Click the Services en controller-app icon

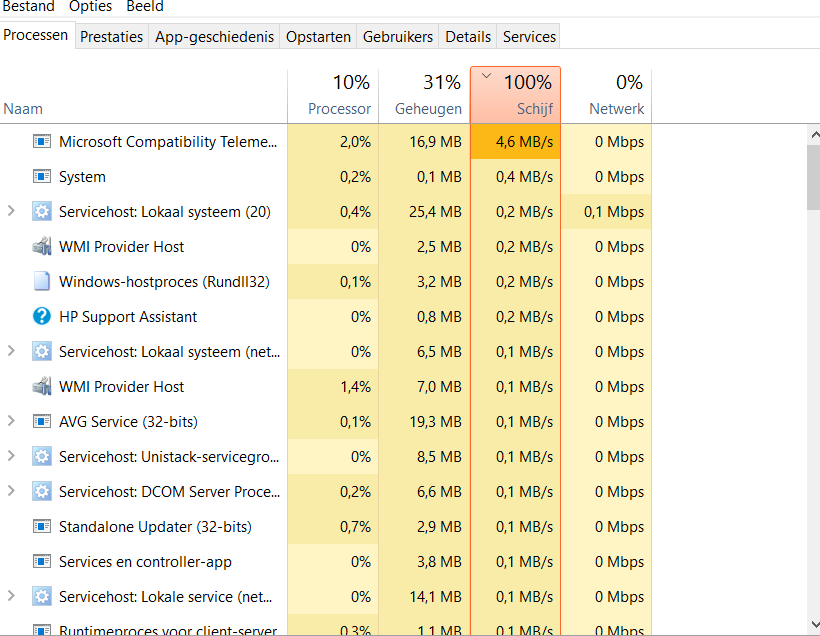pyautogui.click(x=42, y=562)
